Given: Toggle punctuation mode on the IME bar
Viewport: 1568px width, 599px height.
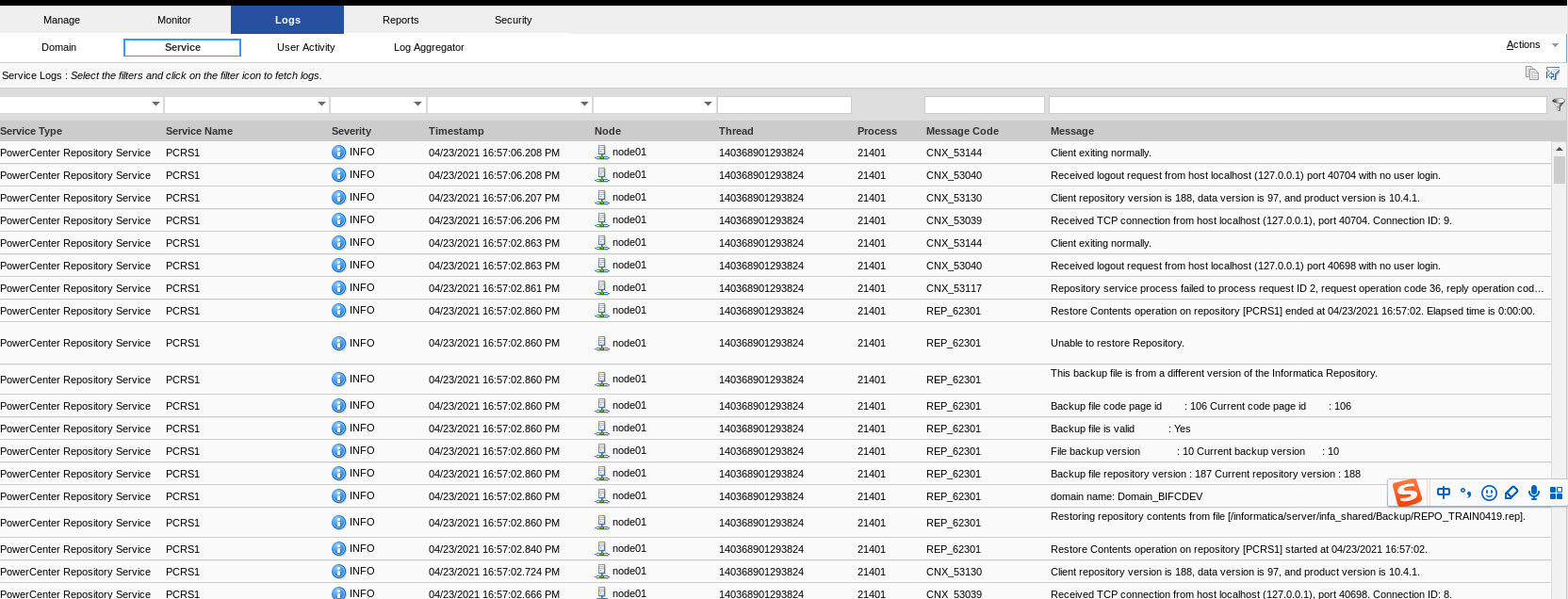Looking at the screenshot, I should pyautogui.click(x=1466, y=493).
